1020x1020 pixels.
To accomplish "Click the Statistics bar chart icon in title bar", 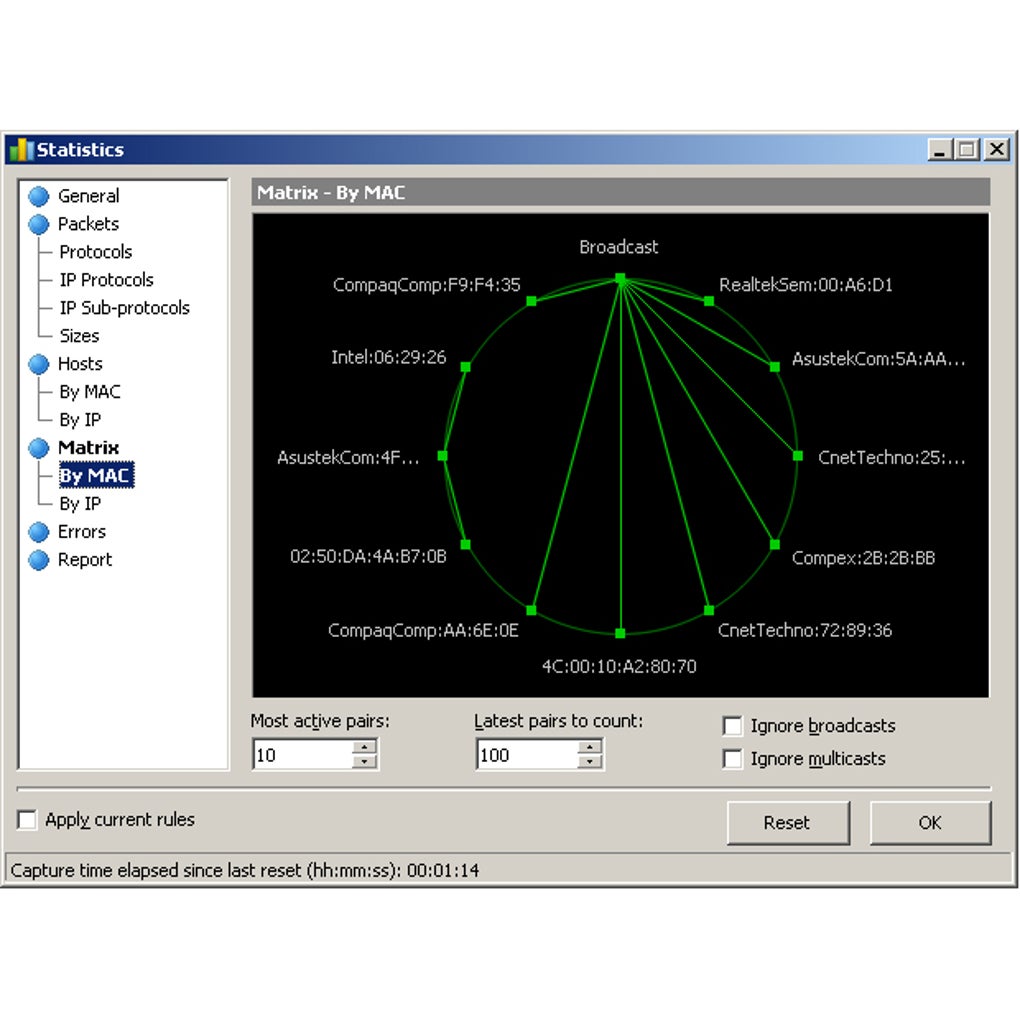I will pos(21,150).
